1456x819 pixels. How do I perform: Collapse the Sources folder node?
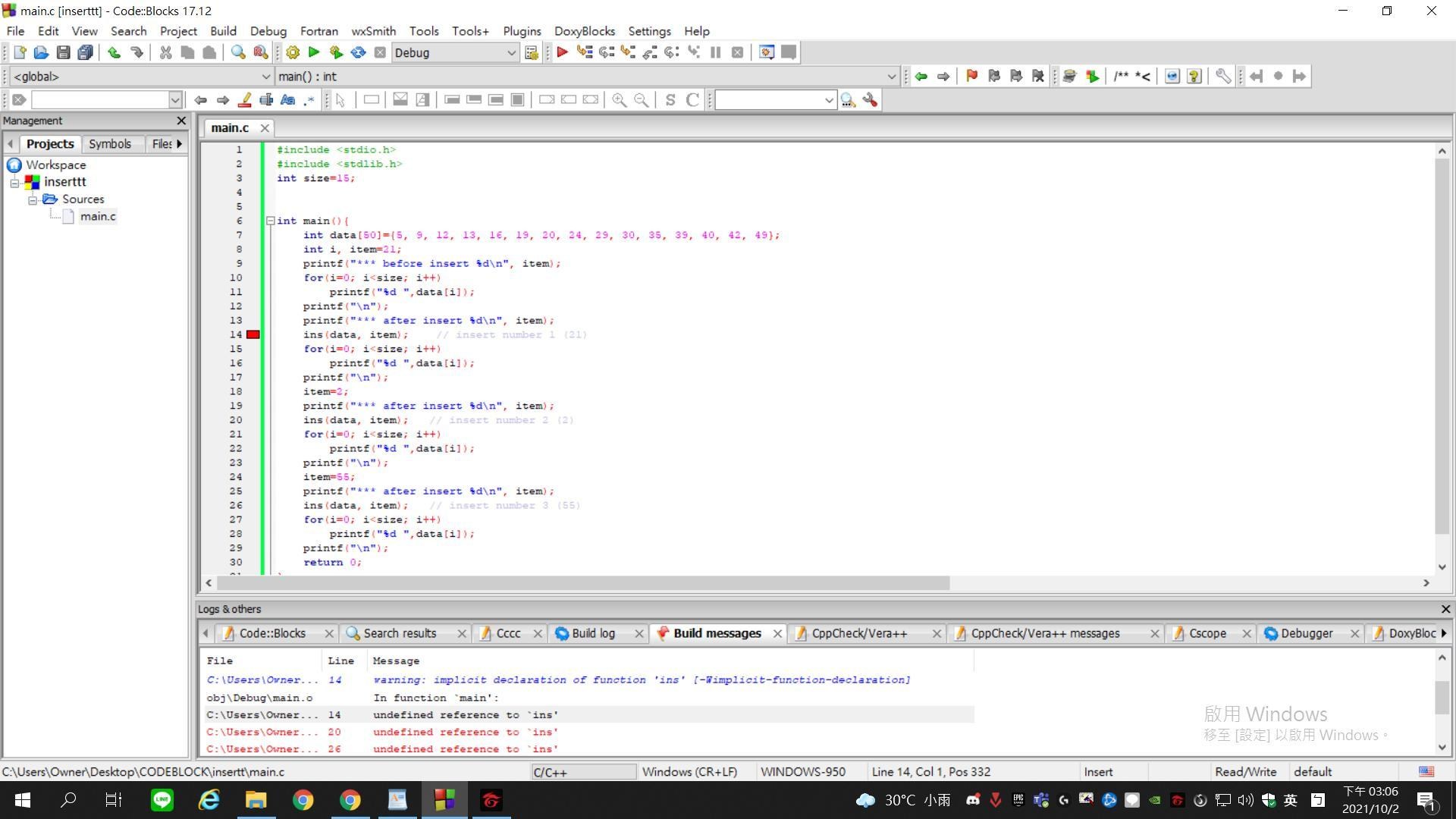pyautogui.click(x=33, y=199)
